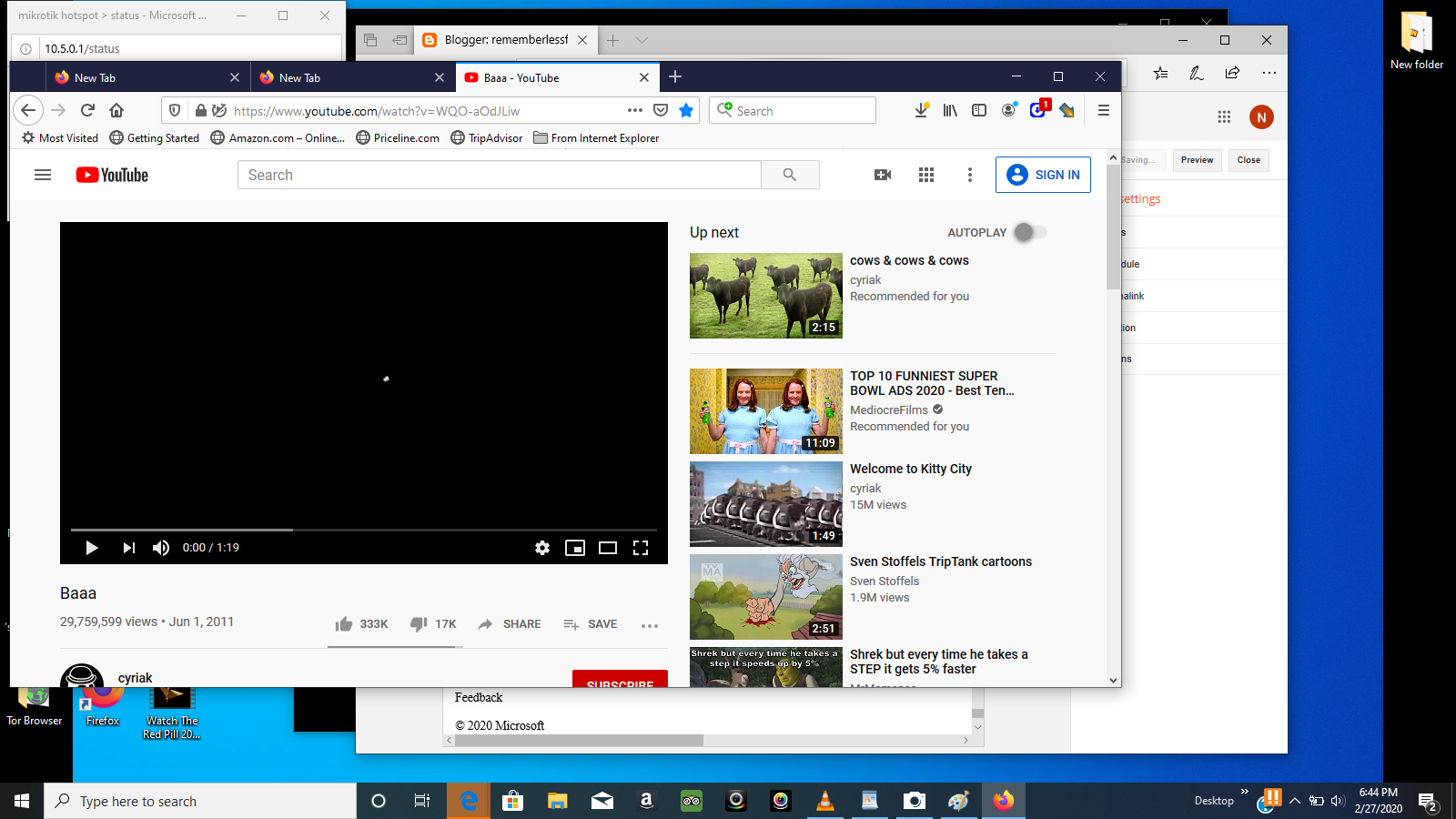Save page to Pocket
Image resolution: width=1456 pixels, height=819 pixels.
(x=661, y=110)
